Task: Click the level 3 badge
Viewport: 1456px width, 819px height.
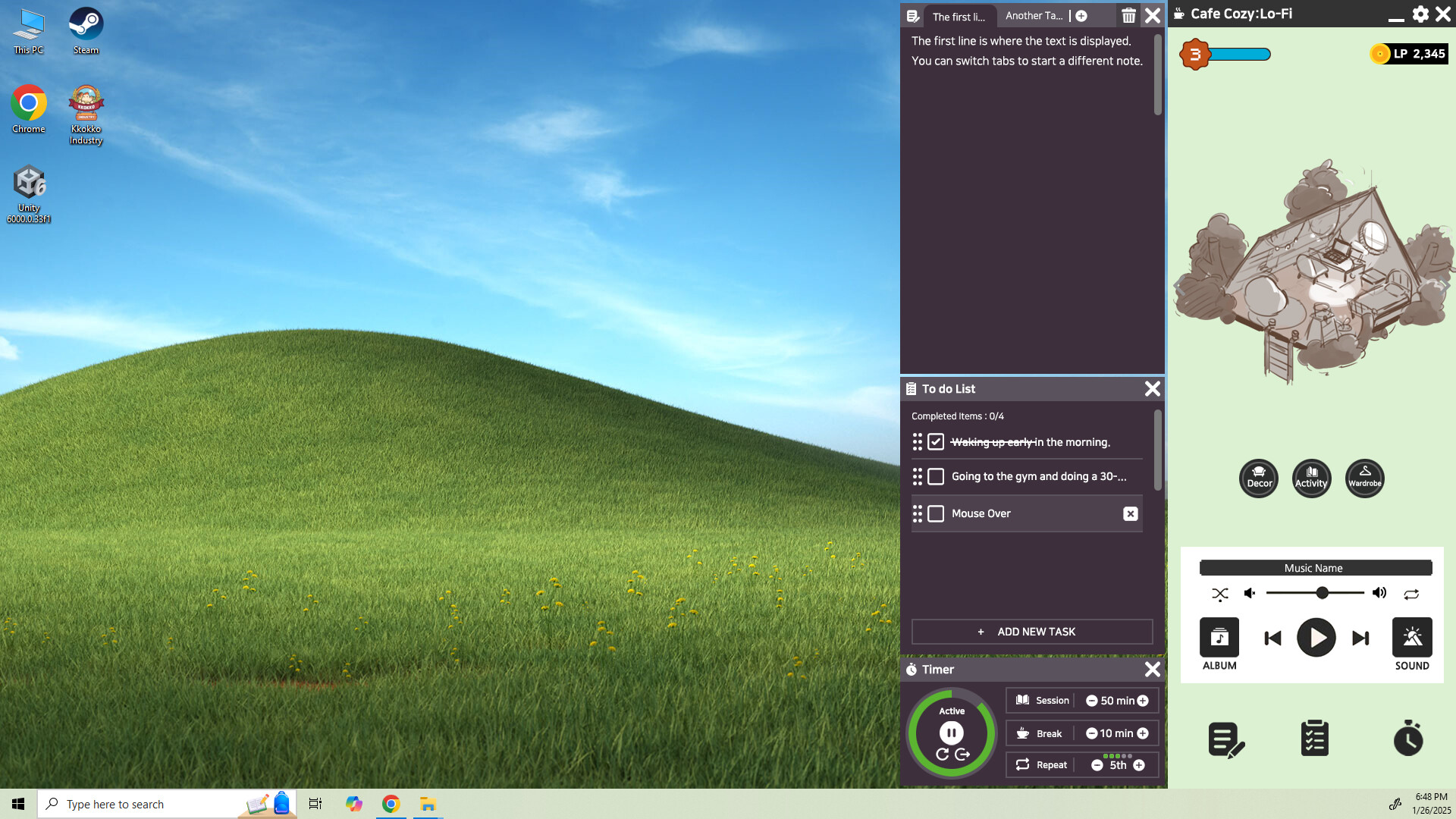Action: (x=1195, y=54)
